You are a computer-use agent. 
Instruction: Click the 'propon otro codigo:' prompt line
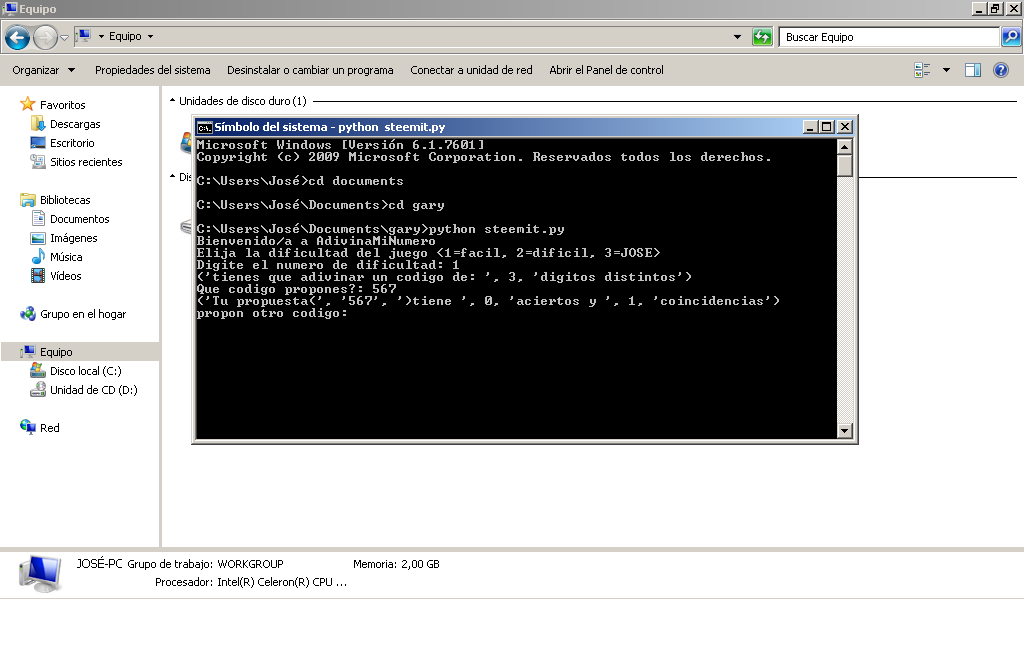(x=272, y=313)
